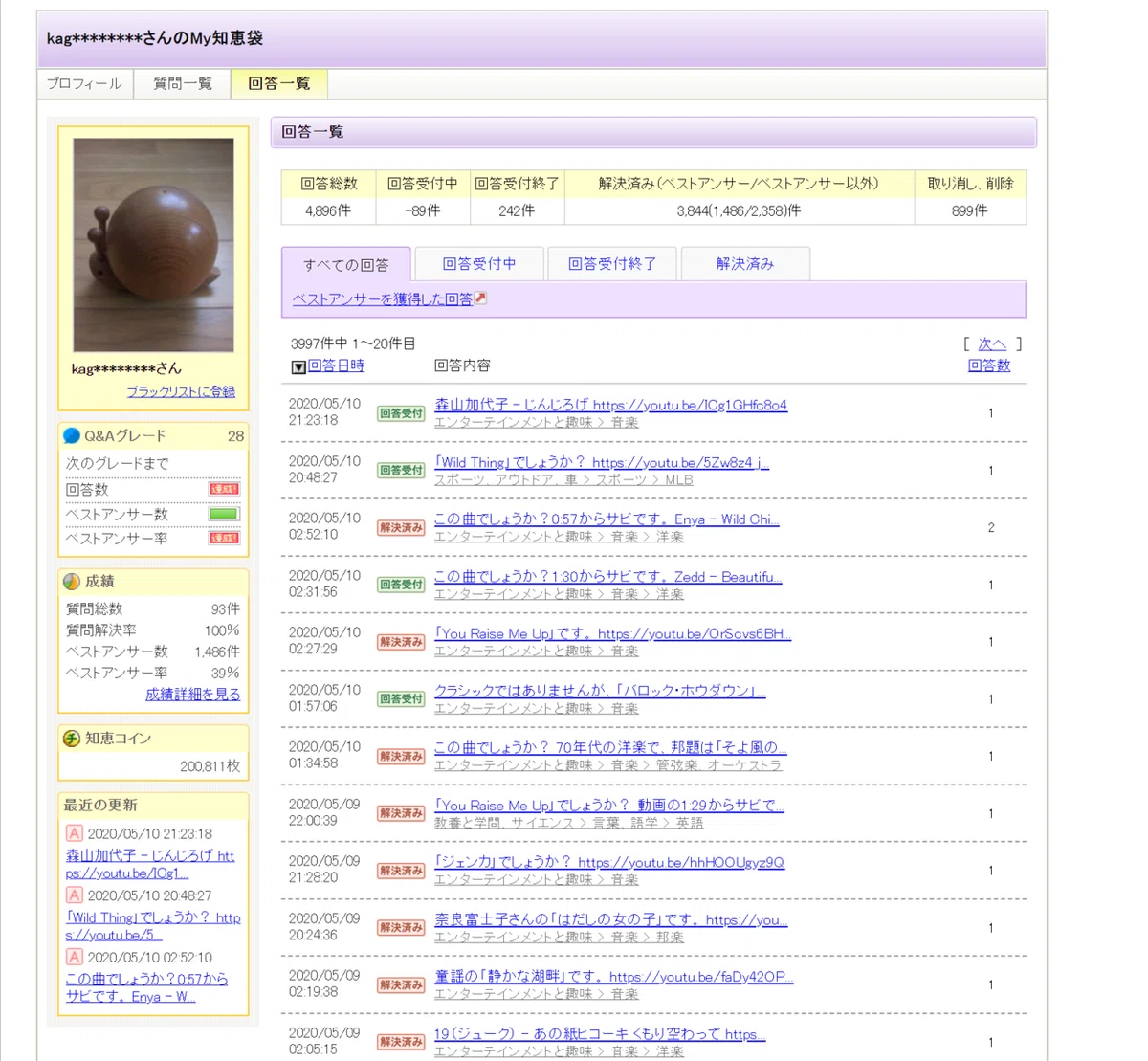The height and width of the screenshot is (1061, 1148).
Task: Click the green progress bar for ベストアンサー数
Action: tap(224, 514)
